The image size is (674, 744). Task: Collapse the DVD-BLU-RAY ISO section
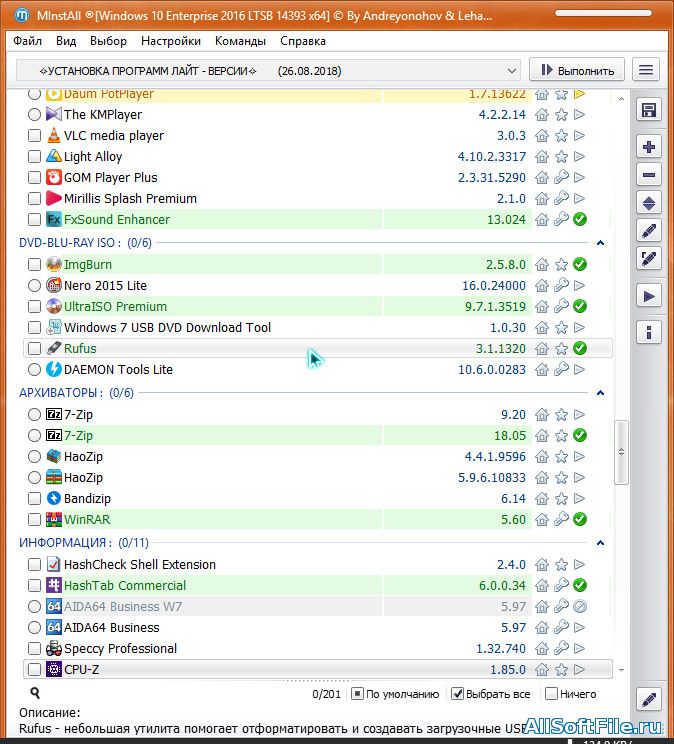[x=600, y=243]
